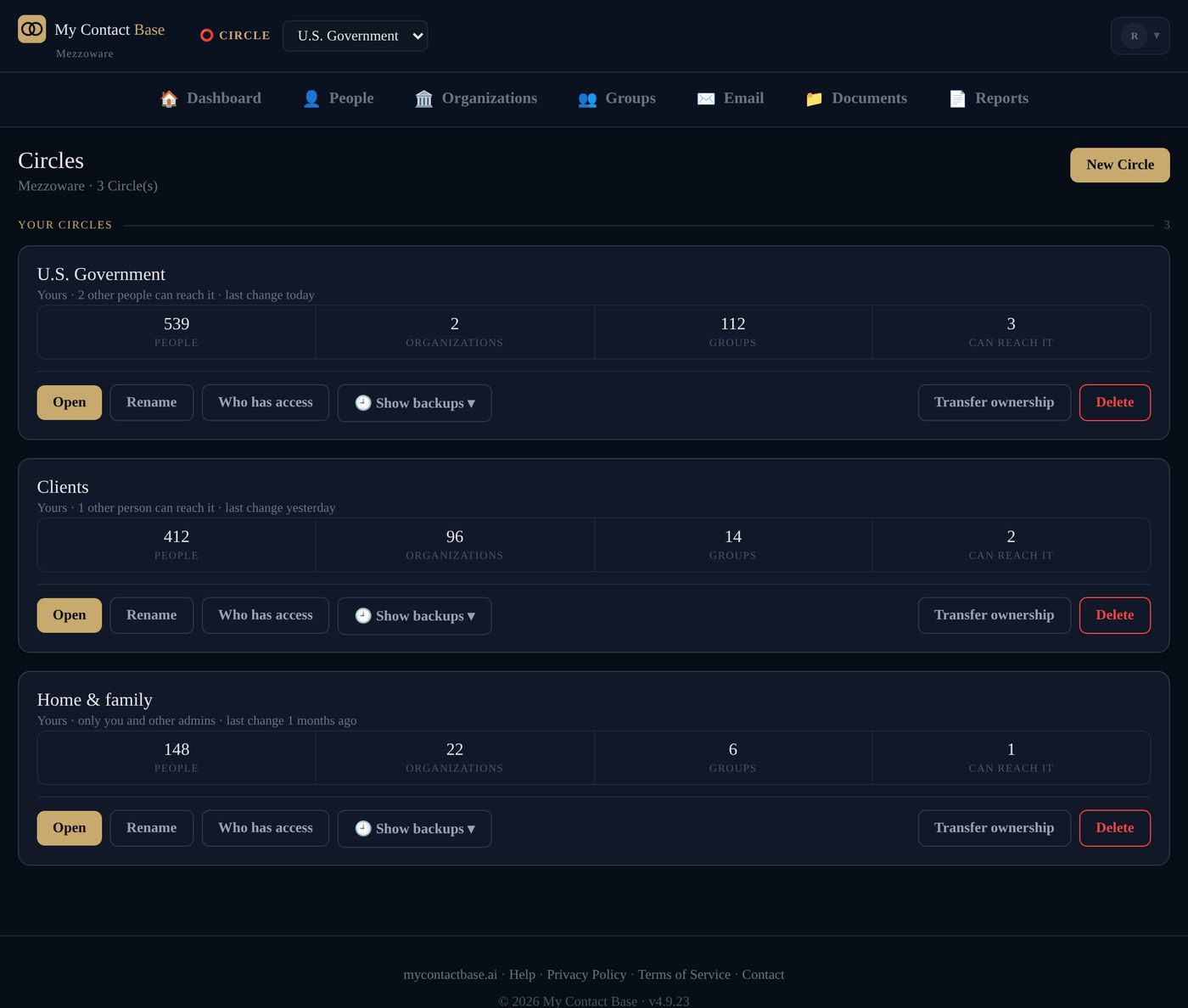This screenshot has width=1188, height=1008.
Task: Rename the Clients circle
Action: [152, 615]
